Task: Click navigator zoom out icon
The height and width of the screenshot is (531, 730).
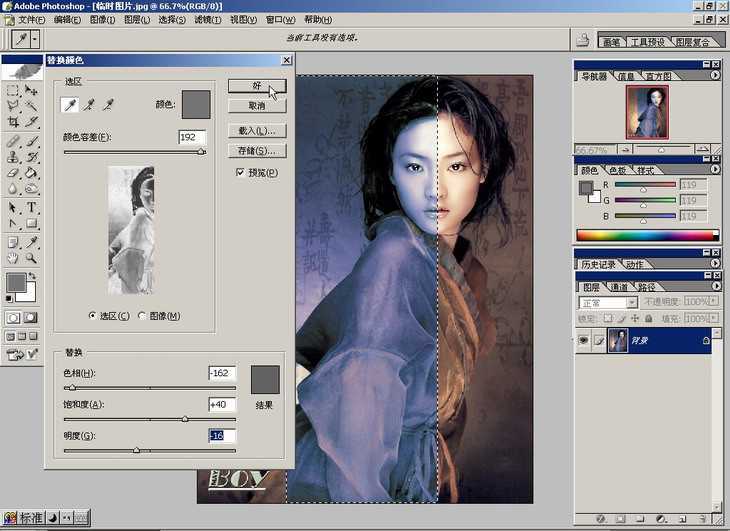Action: (x=625, y=149)
